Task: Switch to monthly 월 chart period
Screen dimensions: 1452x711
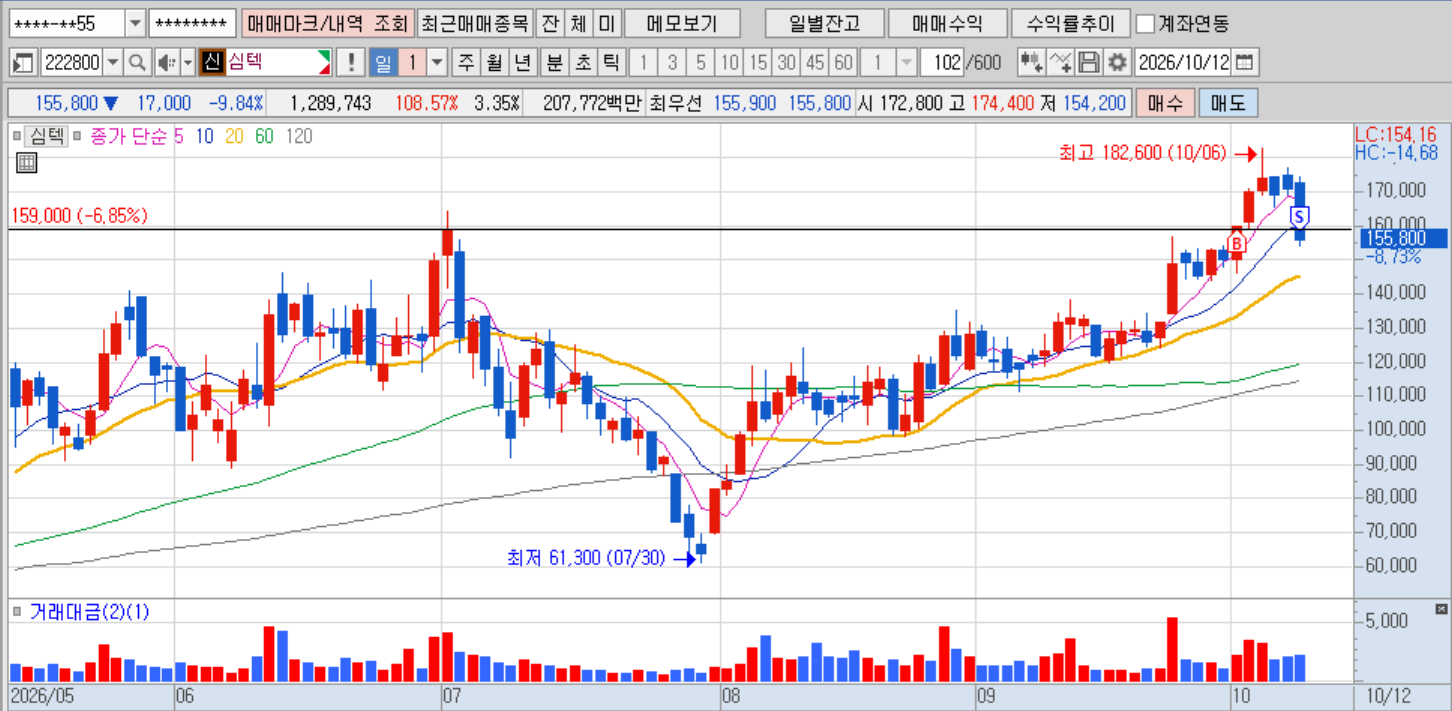Action: (494, 63)
